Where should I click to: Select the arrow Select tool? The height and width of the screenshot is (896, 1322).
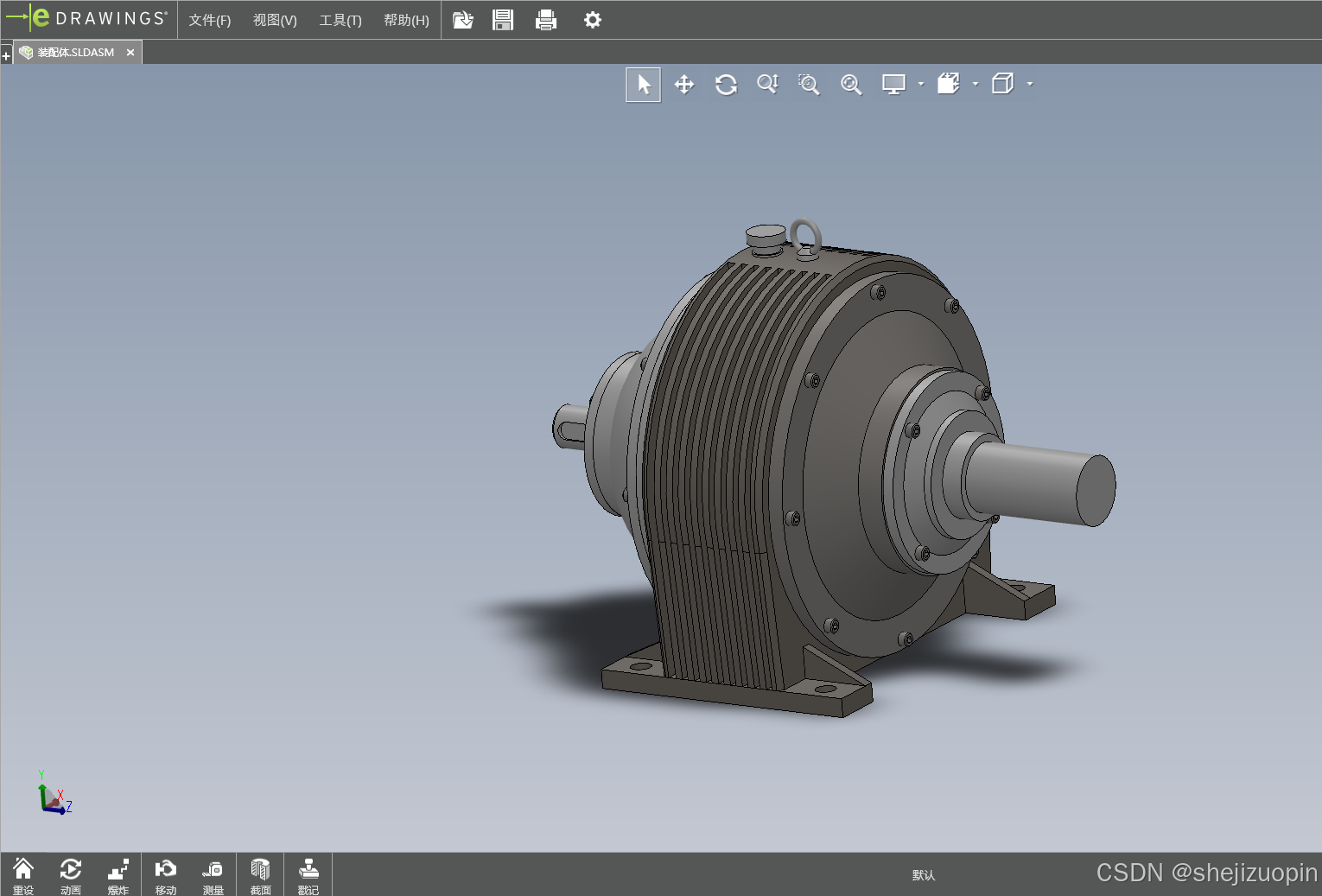[x=643, y=85]
